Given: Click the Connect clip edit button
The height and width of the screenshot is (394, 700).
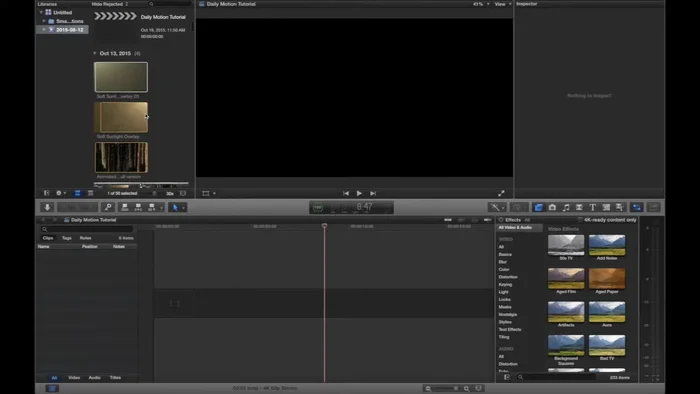Looking at the screenshot, I should pos(125,207).
